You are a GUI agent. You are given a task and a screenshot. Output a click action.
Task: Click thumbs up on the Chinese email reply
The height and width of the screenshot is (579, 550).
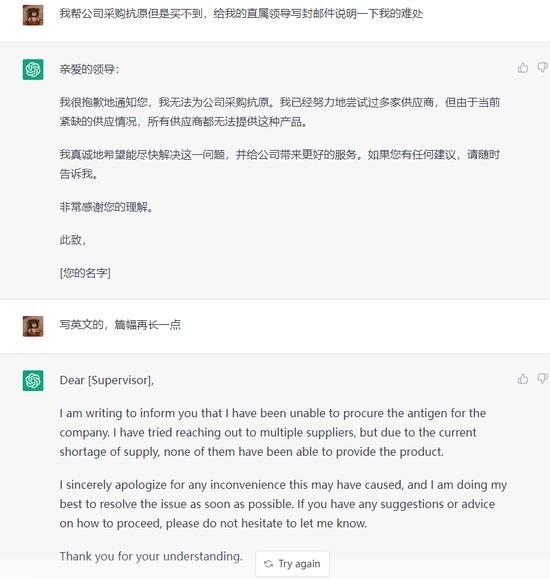(523, 68)
